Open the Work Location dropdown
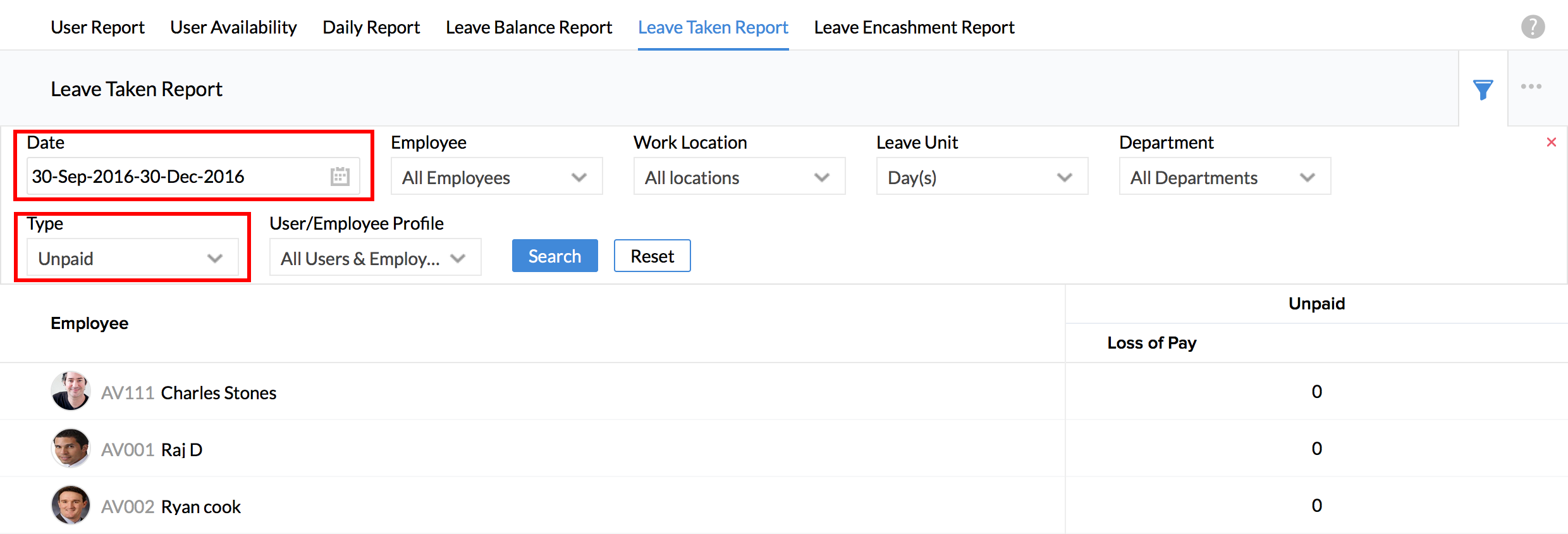 [x=738, y=177]
